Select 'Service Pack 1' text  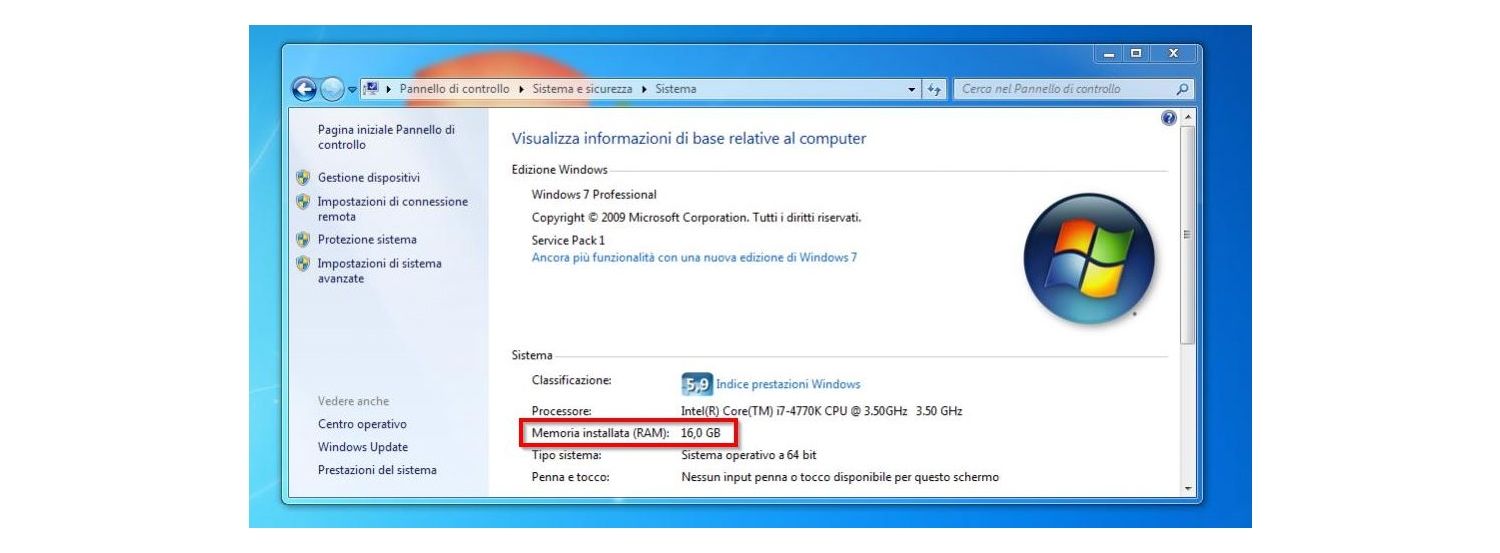pos(568,240)
